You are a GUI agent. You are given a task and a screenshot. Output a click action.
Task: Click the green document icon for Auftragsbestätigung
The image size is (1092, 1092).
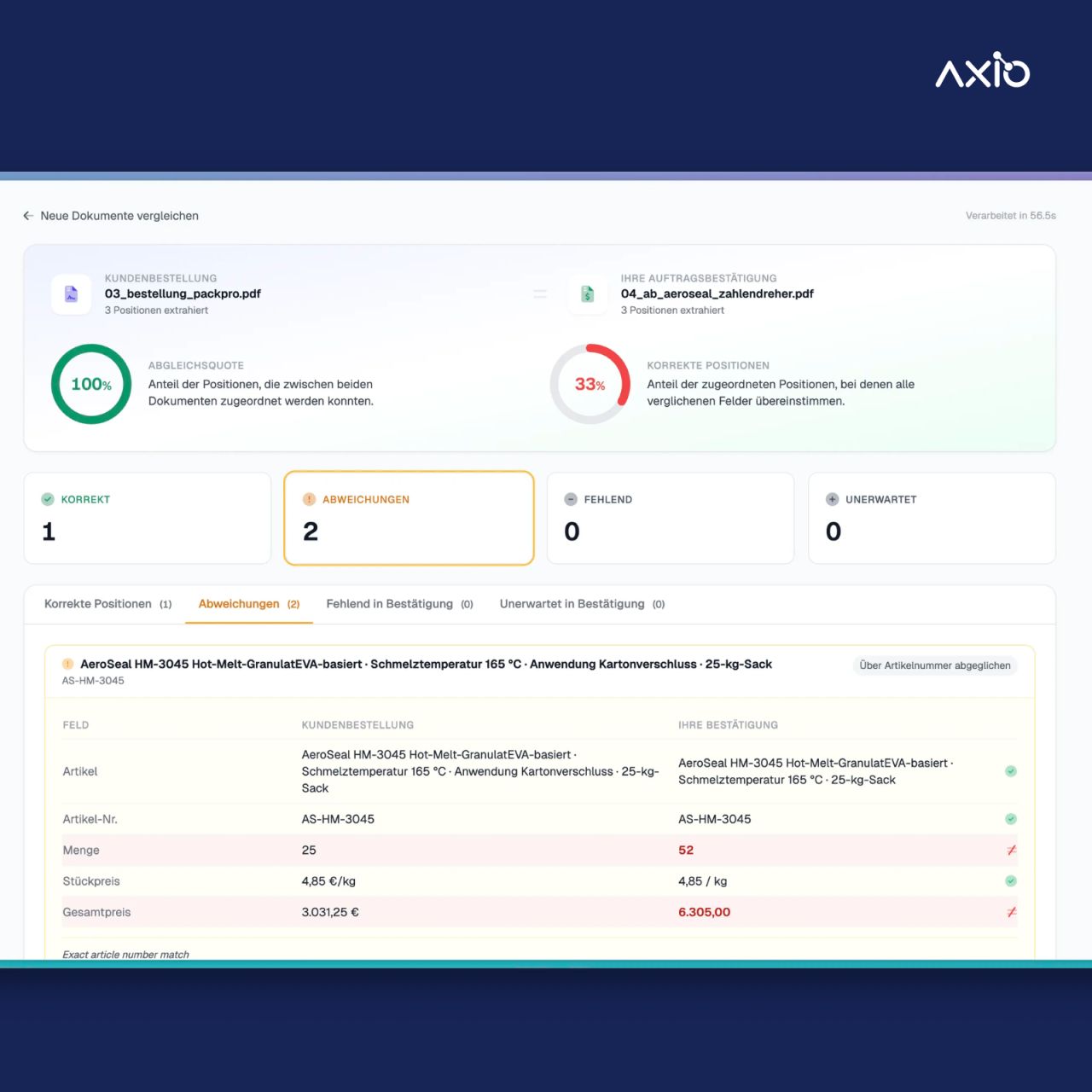click(588, 293)
